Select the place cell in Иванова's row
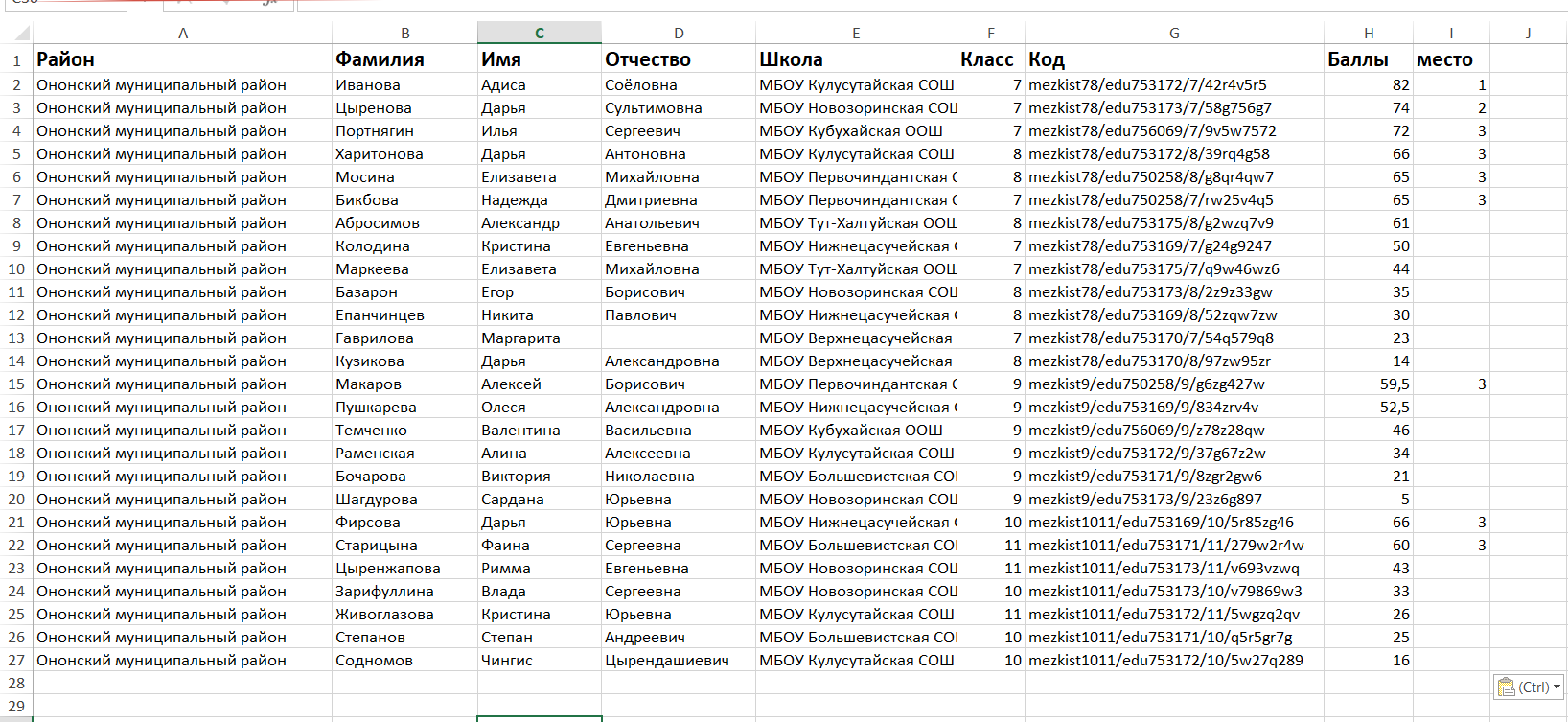The width and height of the screenshot is (1568, 722). coord(1451,84)
